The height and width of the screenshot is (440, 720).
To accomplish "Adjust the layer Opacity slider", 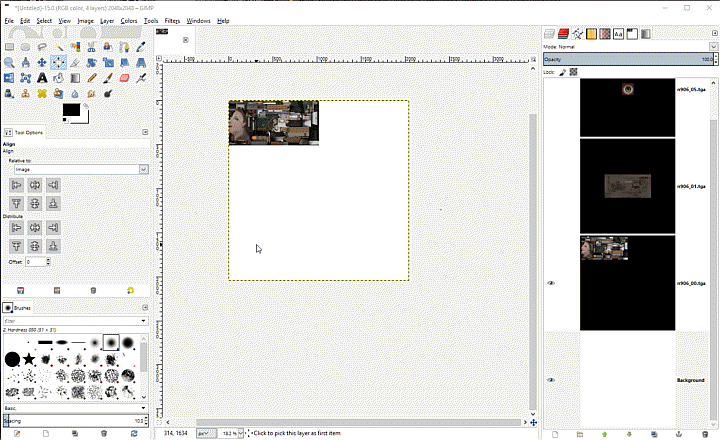I will 629,59.
